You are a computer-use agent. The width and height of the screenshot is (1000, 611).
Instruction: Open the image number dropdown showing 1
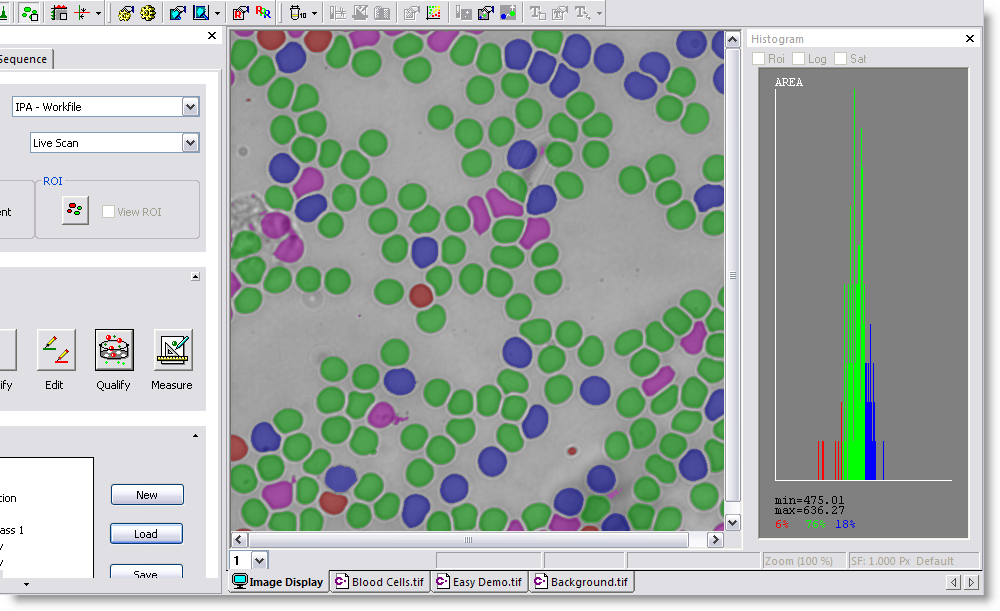[260, 561]
